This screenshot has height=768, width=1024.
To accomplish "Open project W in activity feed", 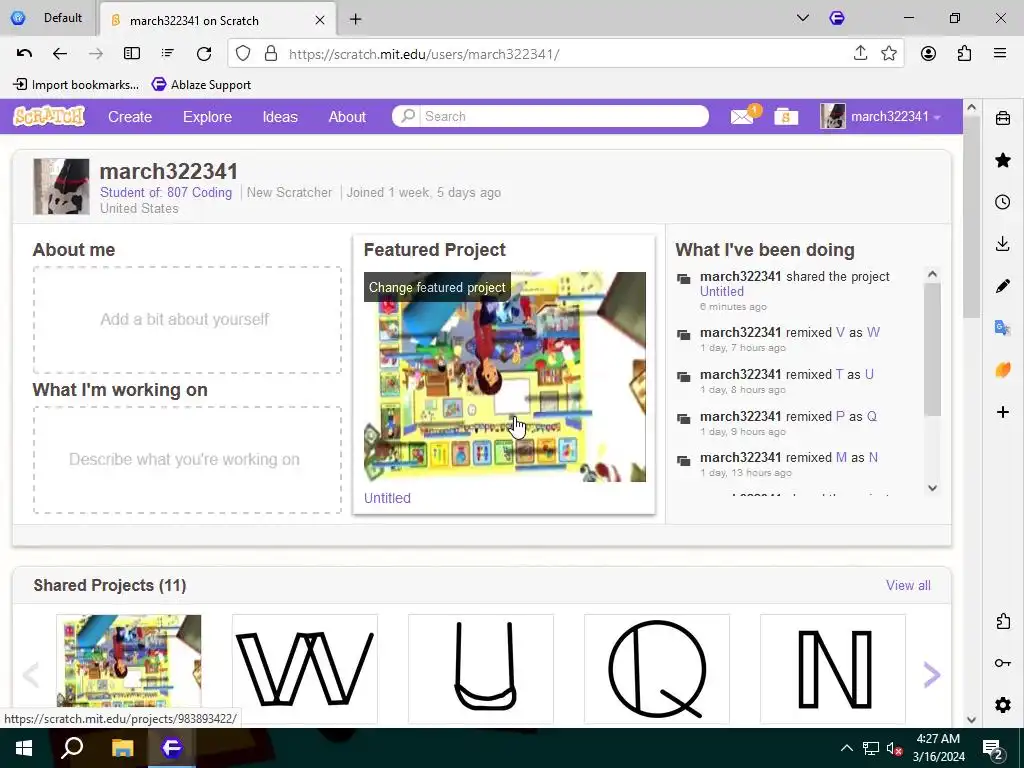I will pos(873,332).
